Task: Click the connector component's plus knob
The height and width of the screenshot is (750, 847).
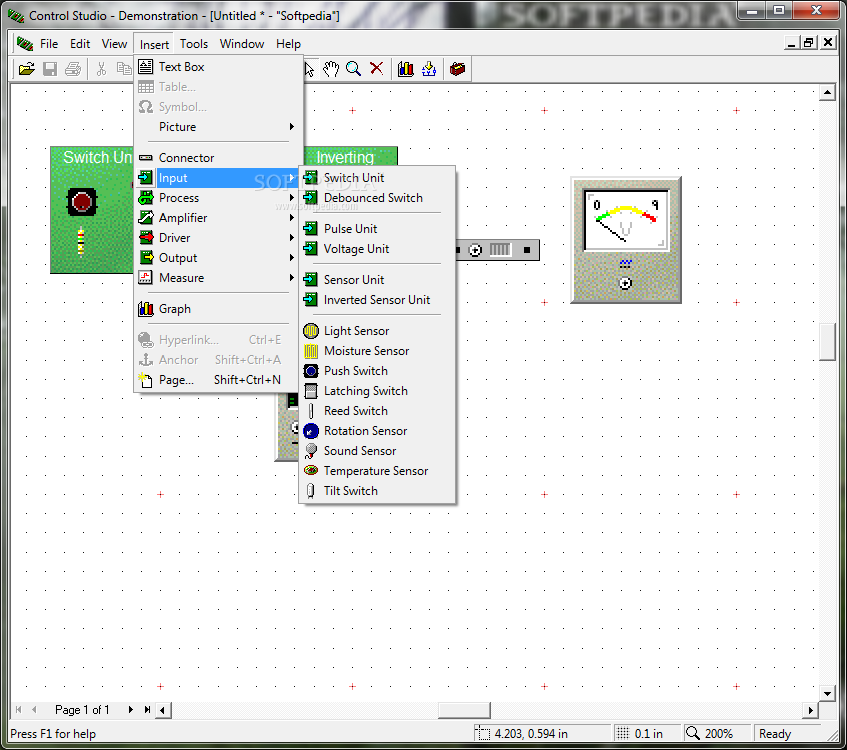Action: point(475,250)
